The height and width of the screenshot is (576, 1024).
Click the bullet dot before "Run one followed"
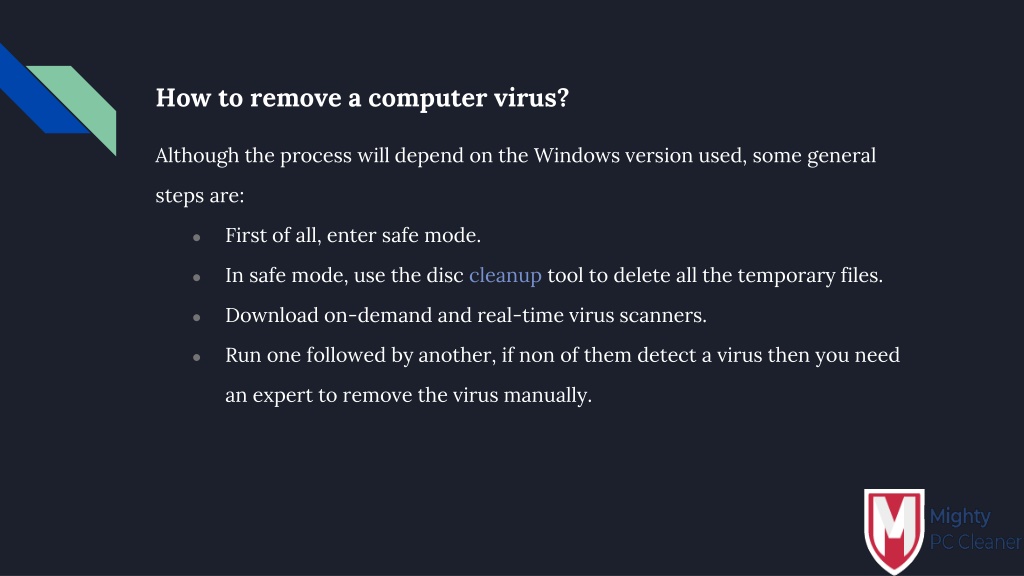[197, 357]
